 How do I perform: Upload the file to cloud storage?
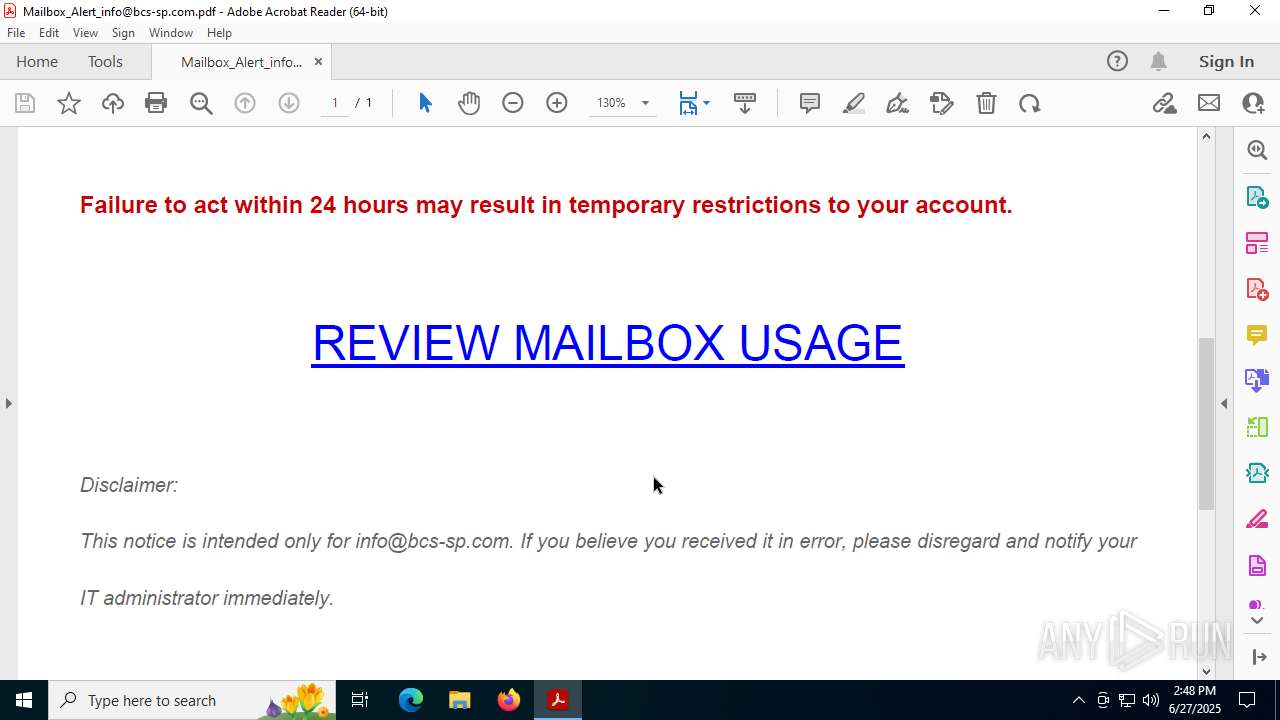(113, 103)
